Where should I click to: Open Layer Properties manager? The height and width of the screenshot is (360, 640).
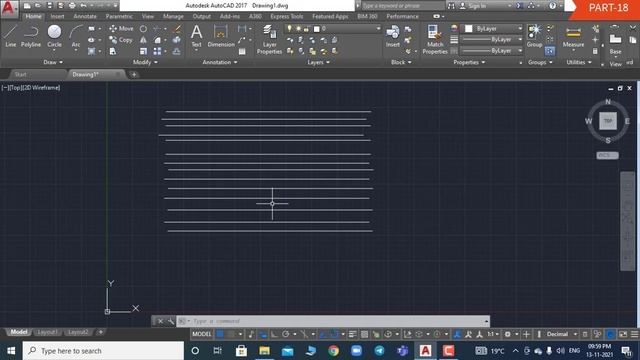(x=269, y=39)
